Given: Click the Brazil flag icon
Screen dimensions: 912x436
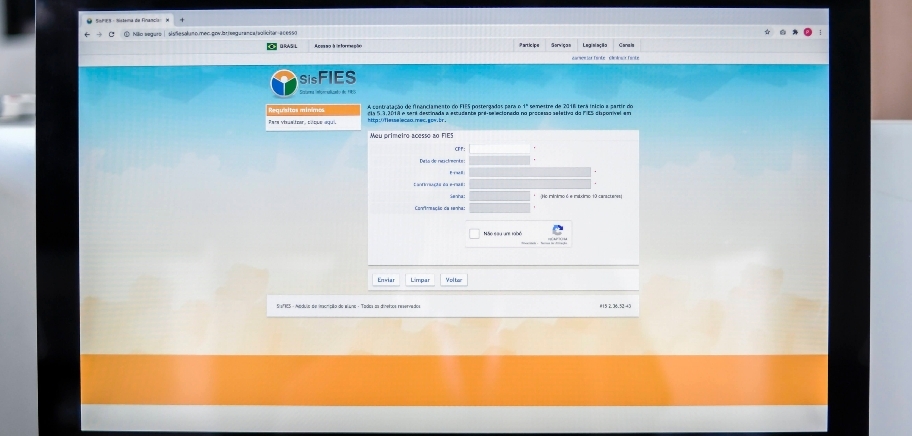Looking at the screenshot, I should (272, 46).
